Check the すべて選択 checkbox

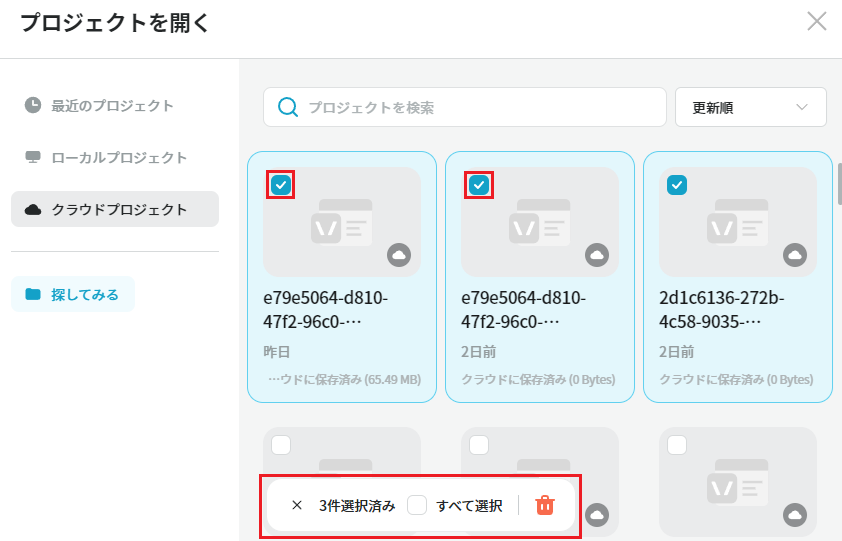click(x=417, y=506)
